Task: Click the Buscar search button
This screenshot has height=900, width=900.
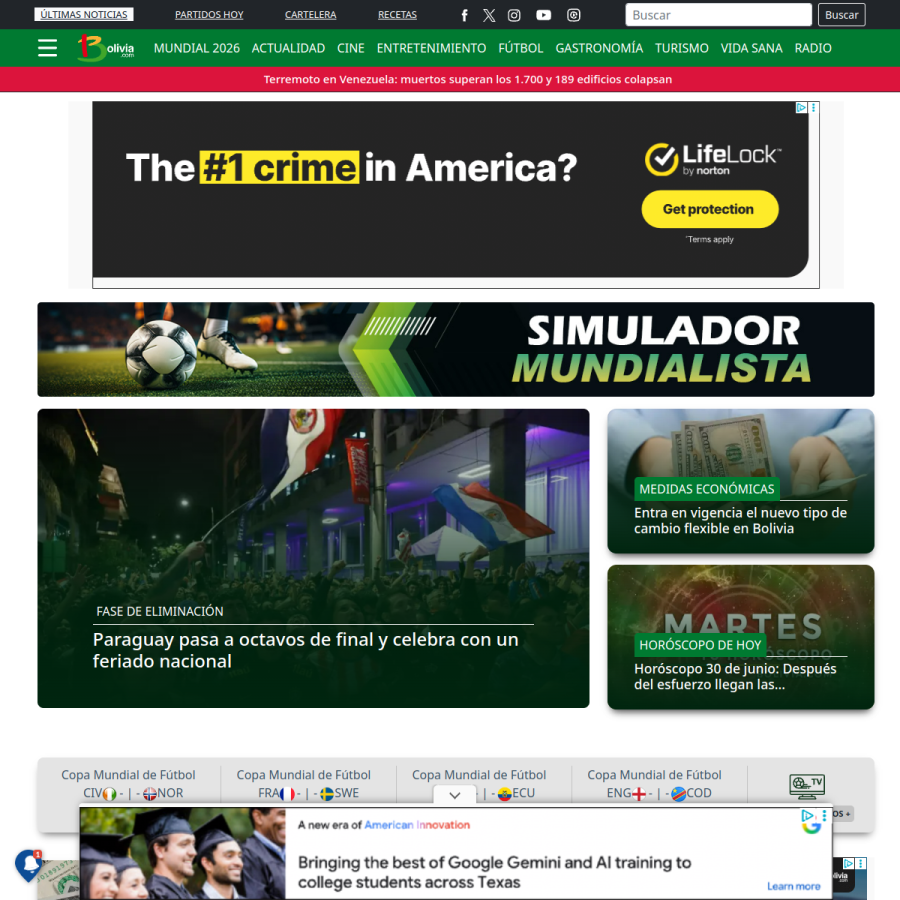Action: pos(841,15)
